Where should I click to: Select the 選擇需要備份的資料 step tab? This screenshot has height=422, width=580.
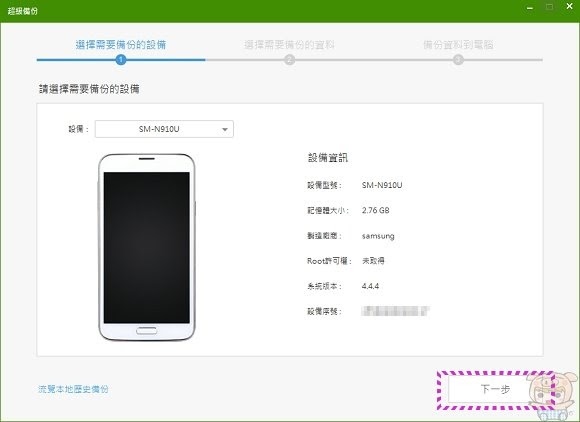pyautogui.click(x=289, y=45)
